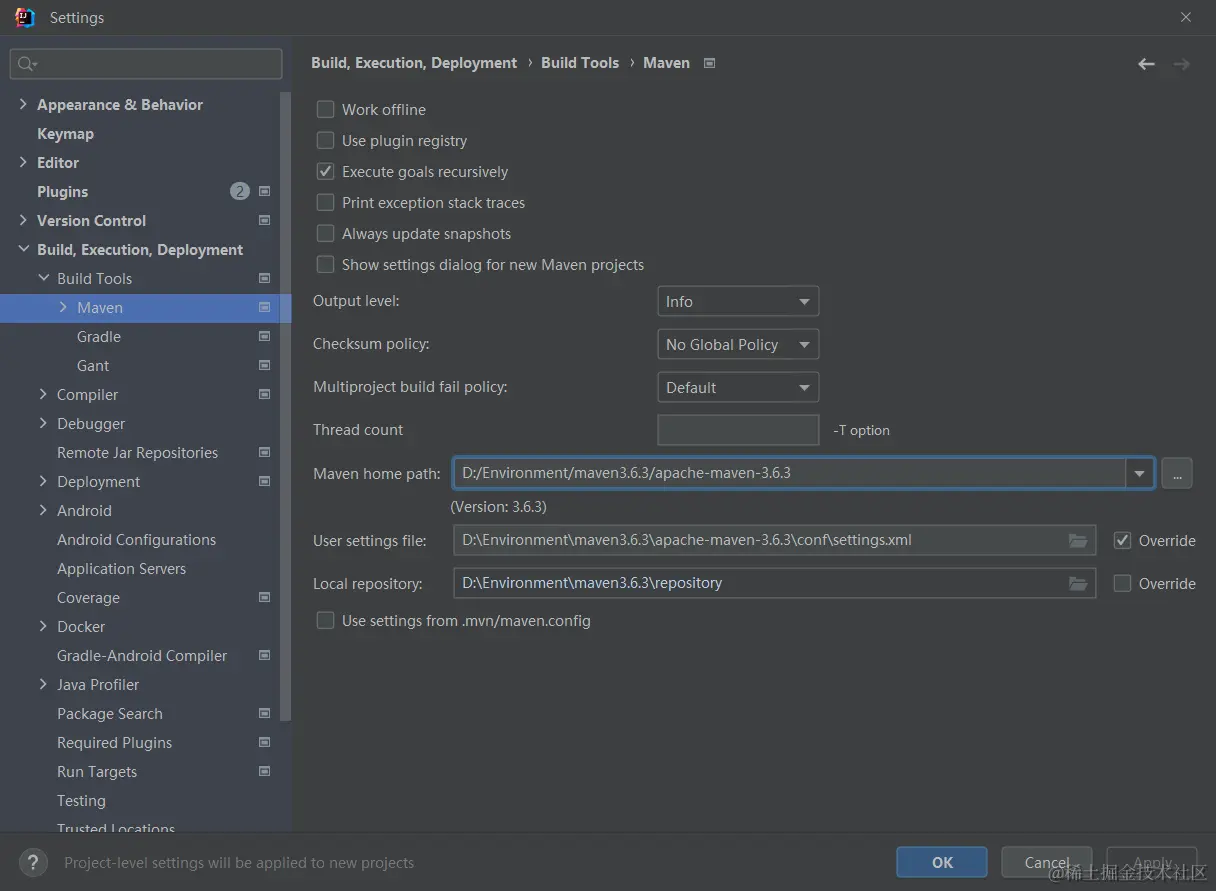Viewport: 1216px width, 891px height.
Task: Click project-level icon beside Maven breadcrumb
Action: 709,62
